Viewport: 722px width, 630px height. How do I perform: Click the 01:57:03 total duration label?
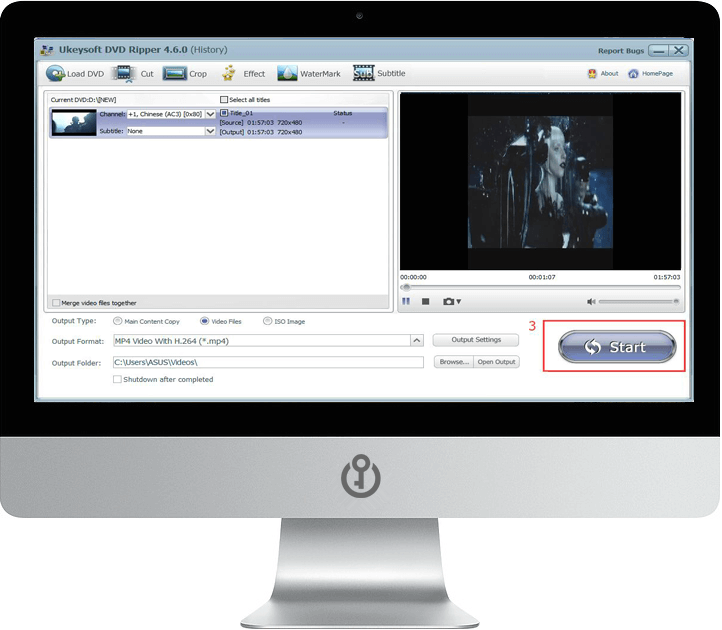(666, 277)
